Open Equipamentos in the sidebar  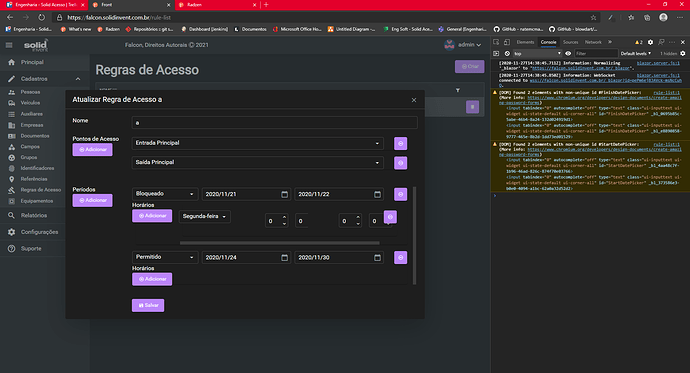click(x=37, y=201)
